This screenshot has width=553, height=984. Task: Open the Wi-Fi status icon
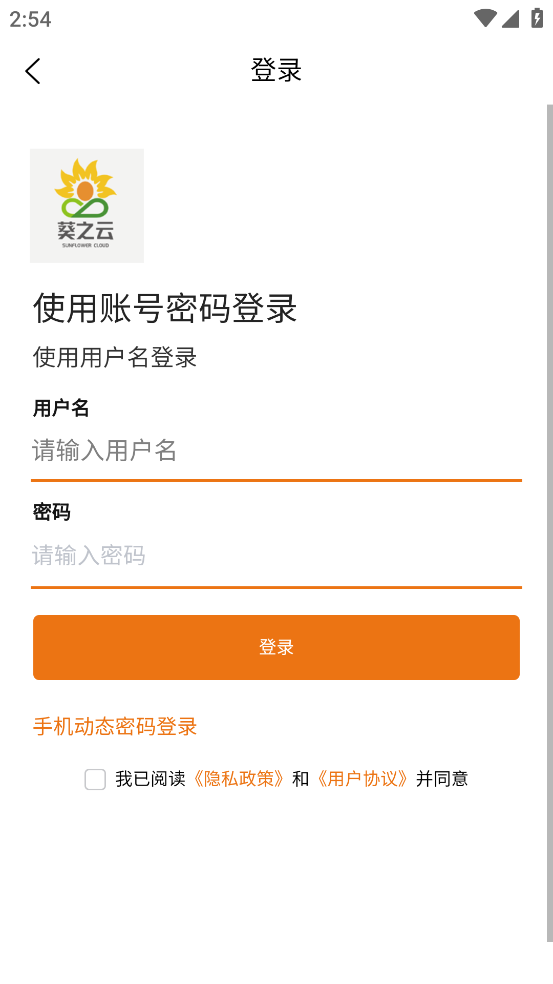pos(485,18)
